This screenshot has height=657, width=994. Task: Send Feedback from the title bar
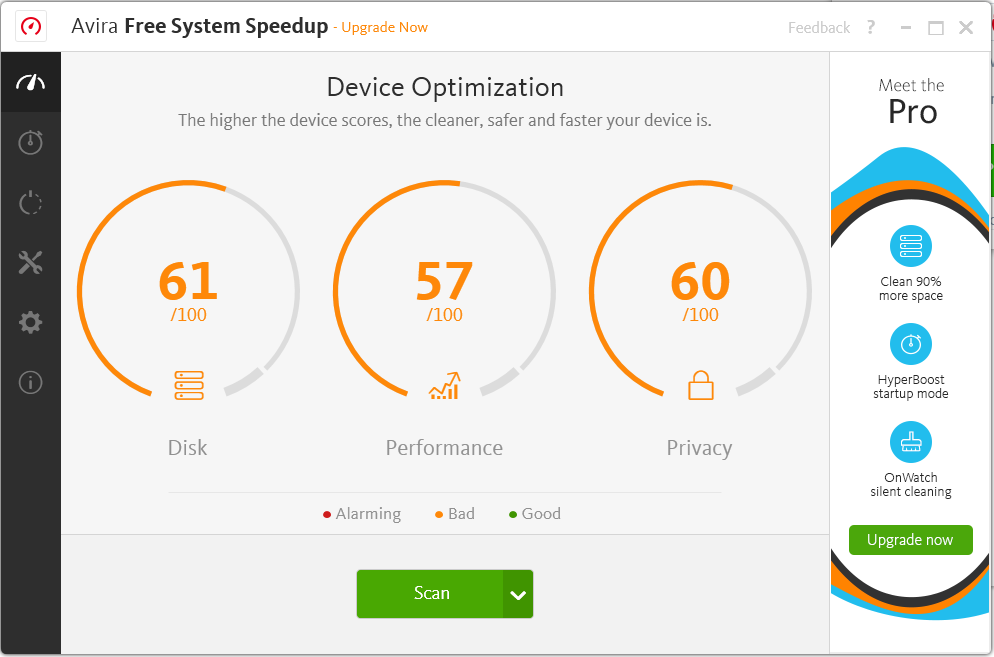pos(818,27)
